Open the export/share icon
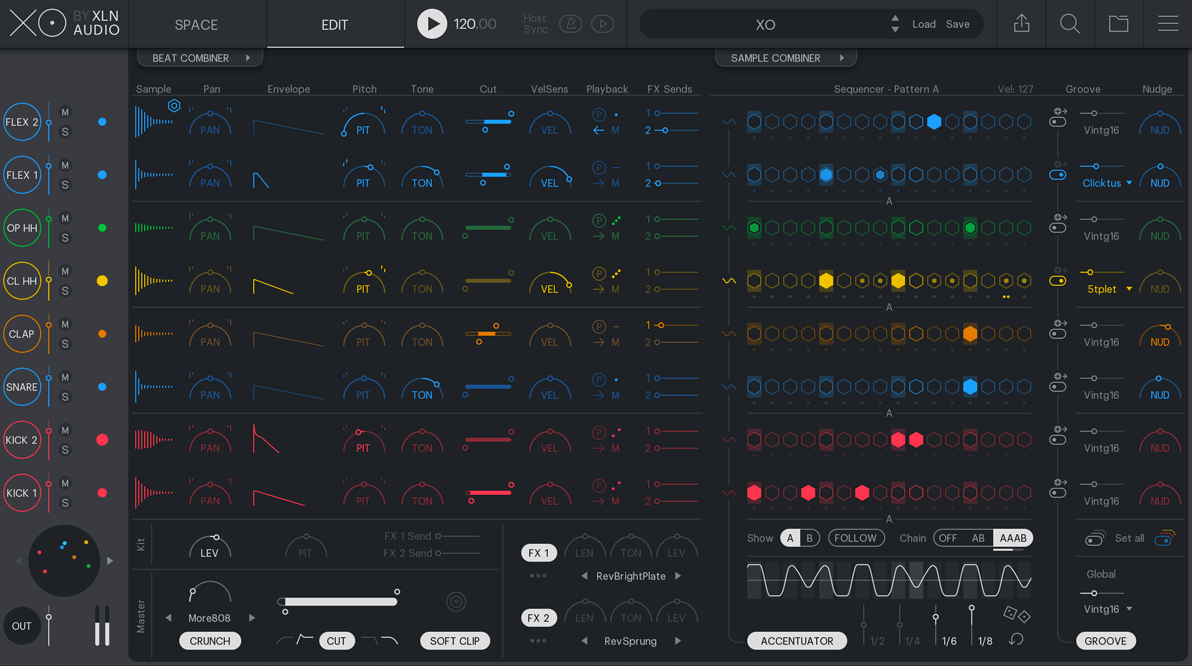Viewport: 1192px width, 666px height. tap(1021, 24)
